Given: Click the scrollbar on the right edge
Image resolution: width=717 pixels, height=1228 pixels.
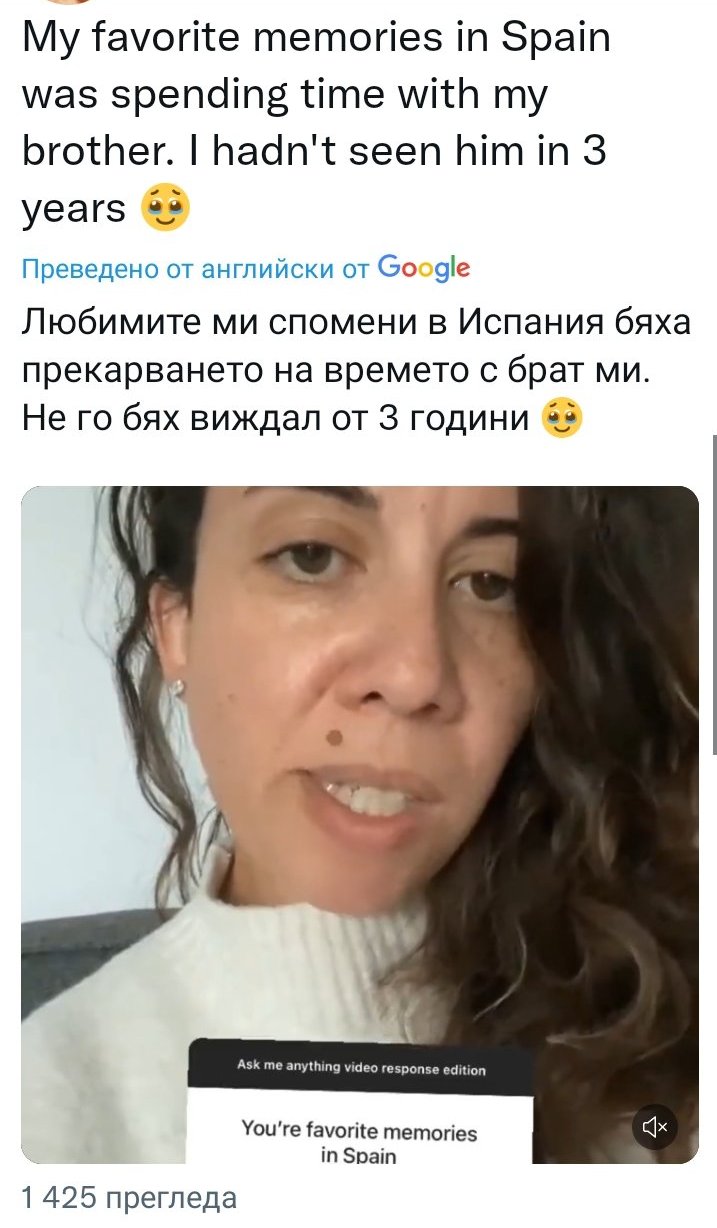Looking at the screenshot, I should pyautogui.click(x=713, y=594).
